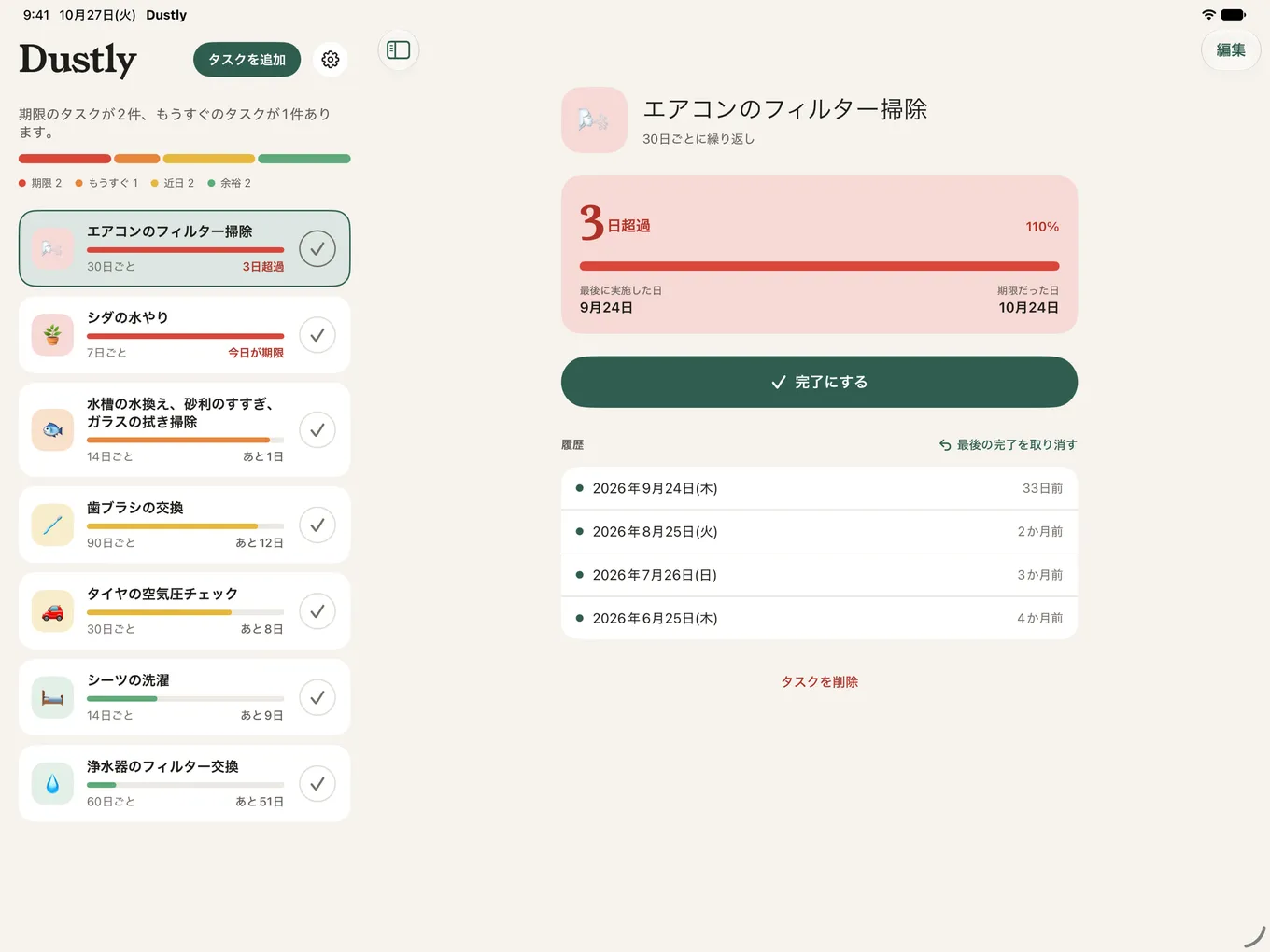
Task: Click the water drop icon for 浄水器のフィルター交換
Action: coord(52,784)
